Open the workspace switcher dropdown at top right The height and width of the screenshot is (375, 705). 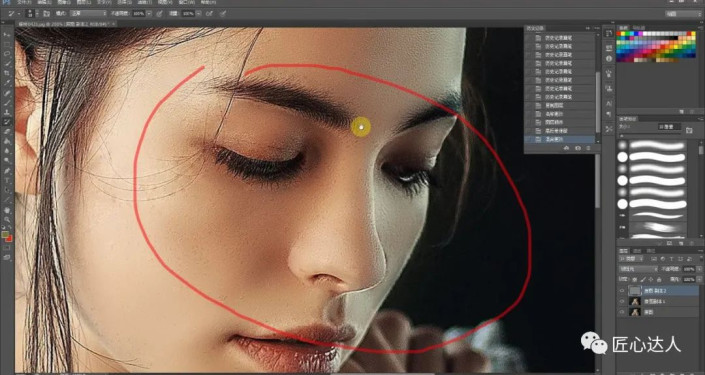tap(683, 13)
